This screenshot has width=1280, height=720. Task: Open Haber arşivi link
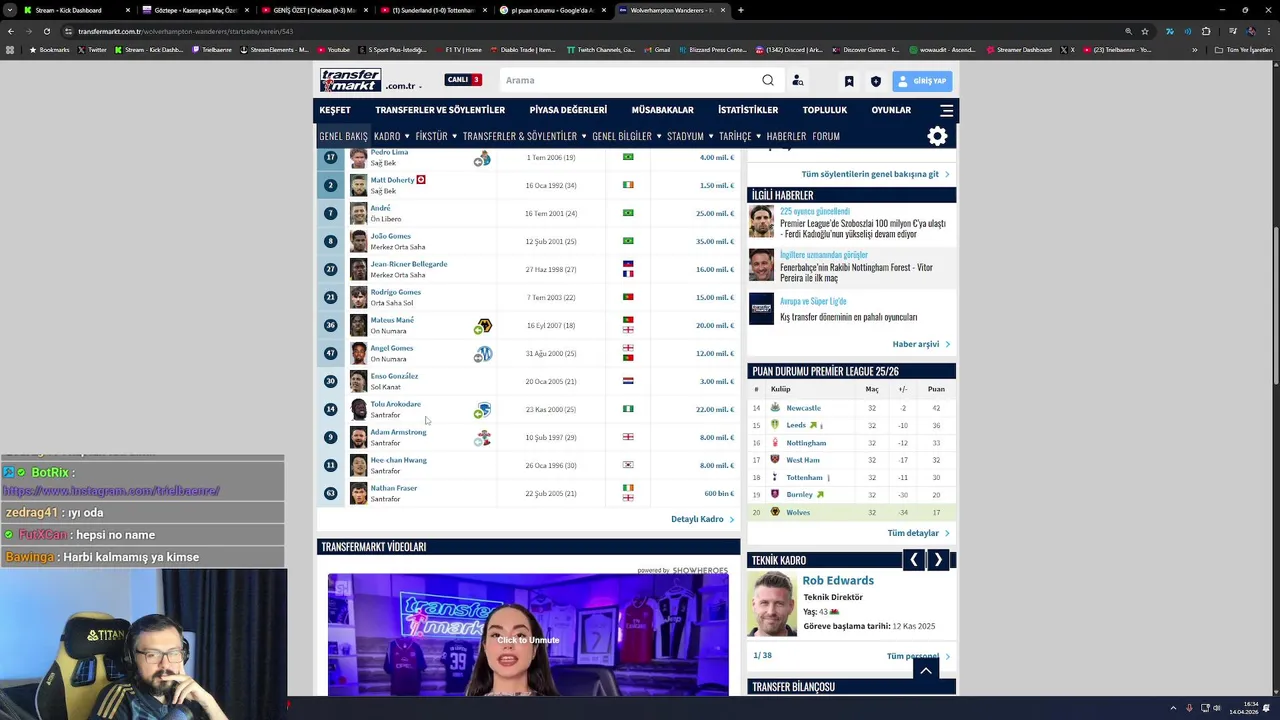point(920,344)
